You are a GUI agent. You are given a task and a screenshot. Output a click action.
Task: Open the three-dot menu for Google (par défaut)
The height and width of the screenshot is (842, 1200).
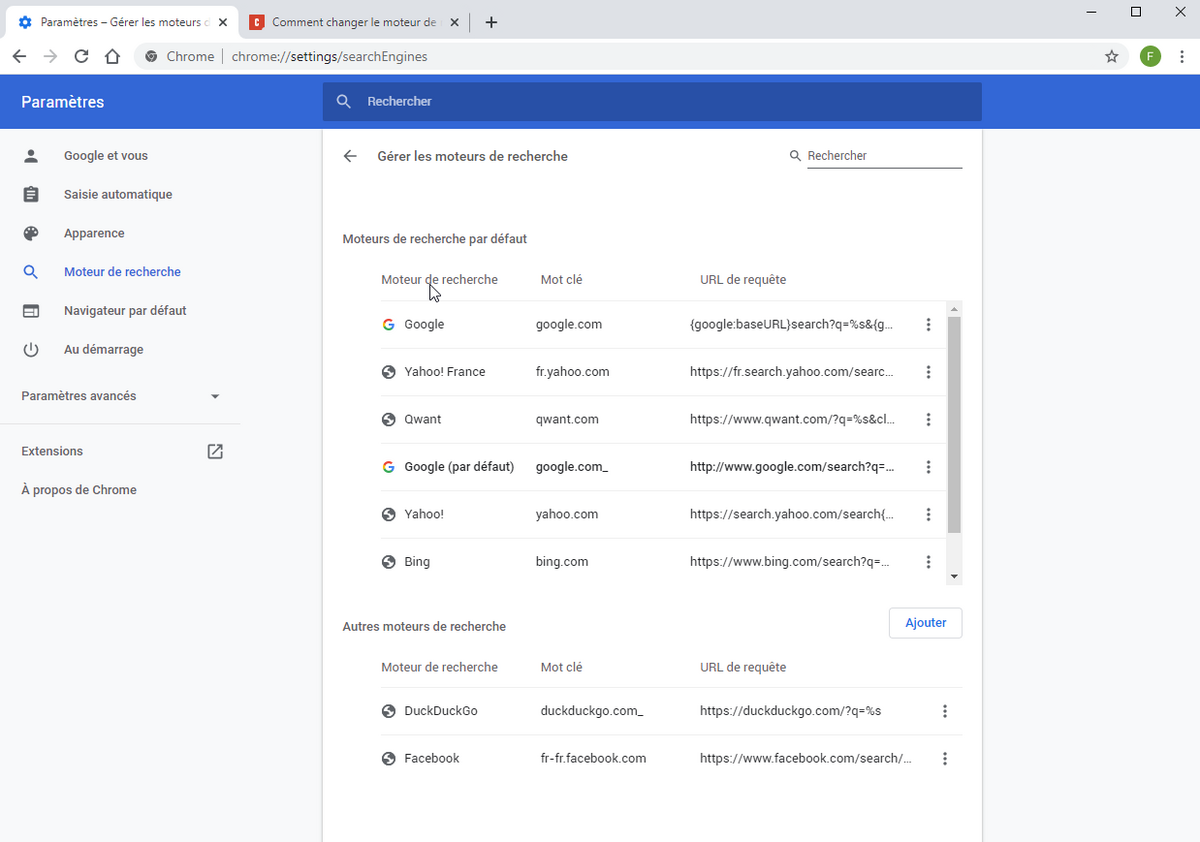point(928,467)
